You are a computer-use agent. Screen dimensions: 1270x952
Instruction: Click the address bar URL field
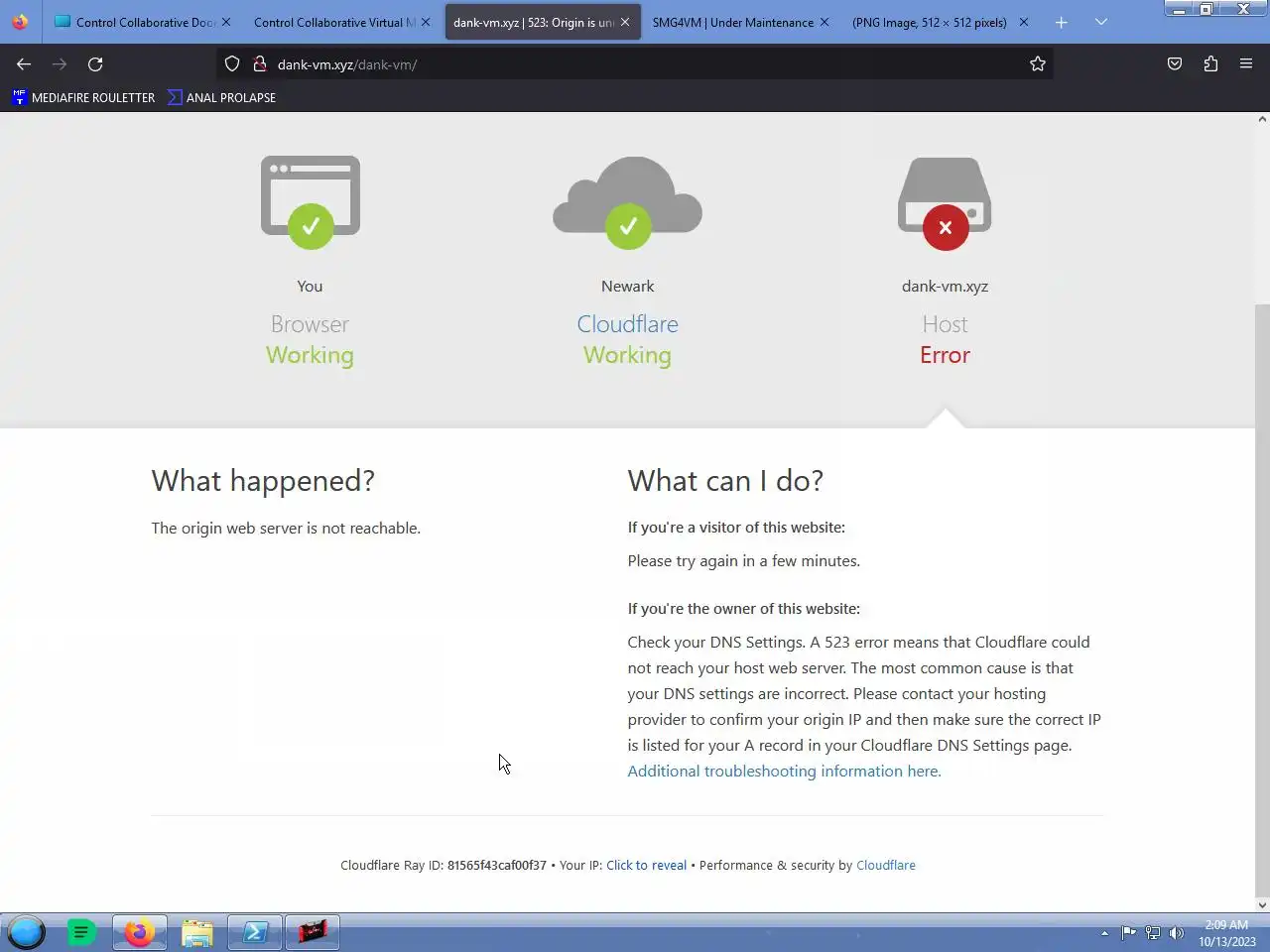click(x=635, y=64)
